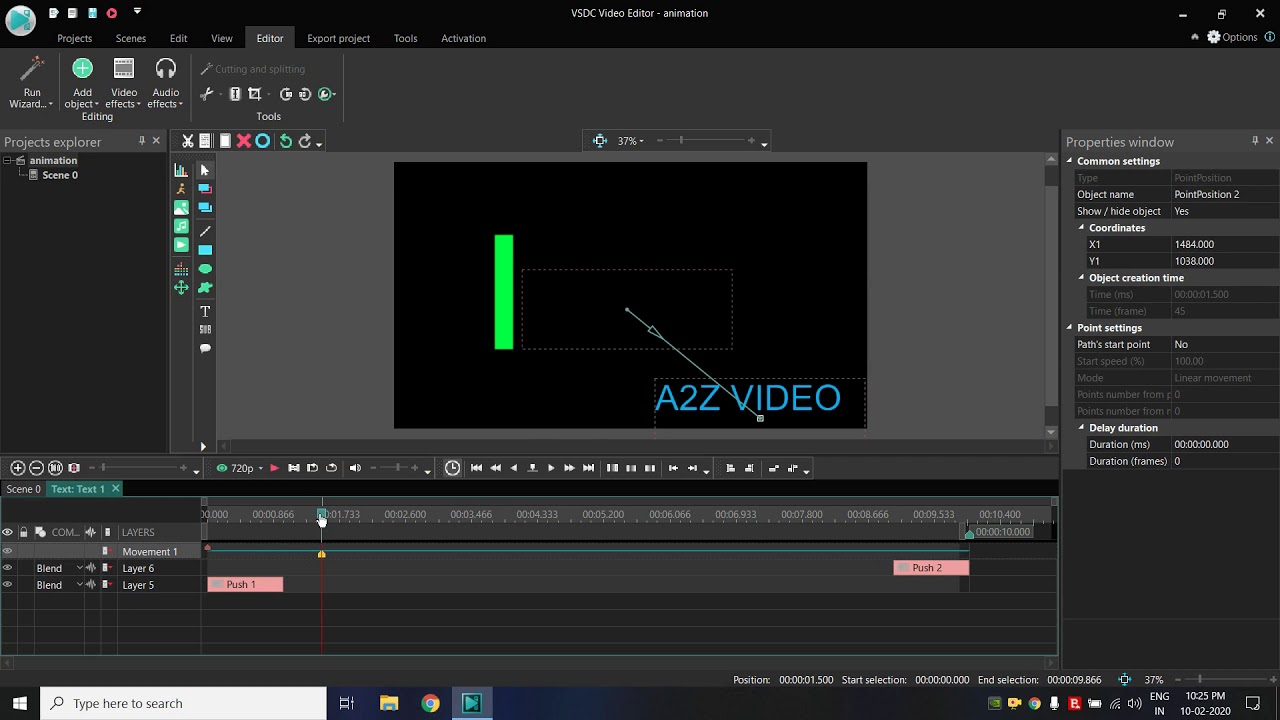Viewport: 1280px width, 720px height.
Task: Toggle visibility of Movement 1 layer
Action: click(x=7, y=552)
